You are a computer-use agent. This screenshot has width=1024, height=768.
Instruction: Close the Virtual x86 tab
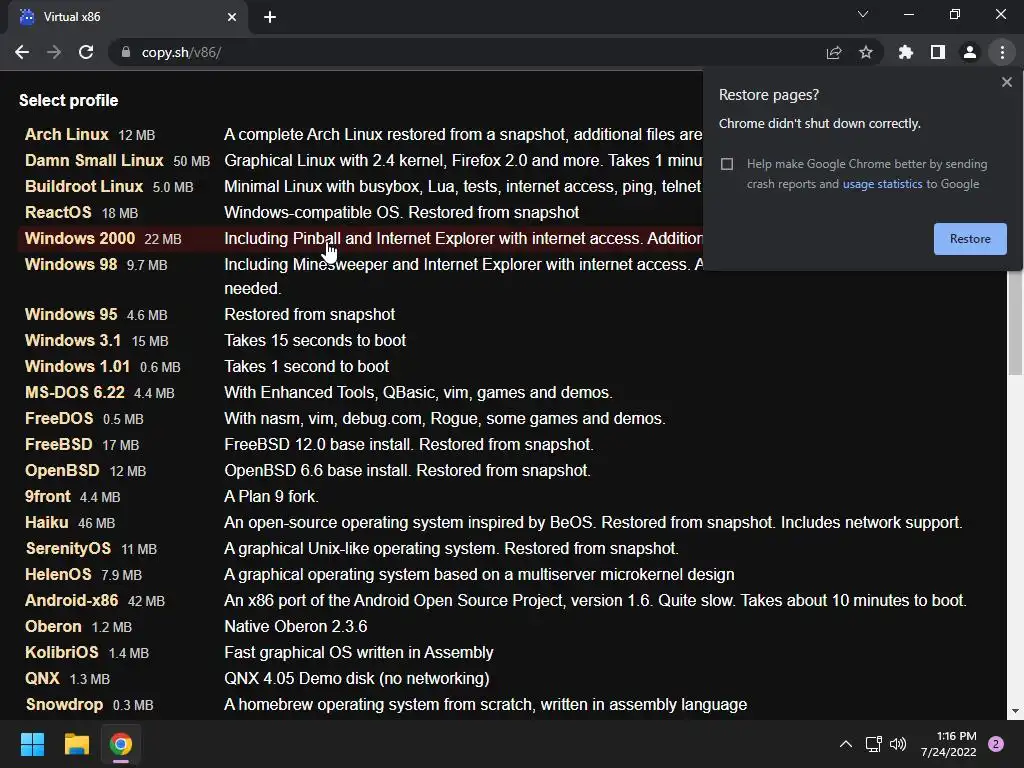pyautogui.click(x=232, y=17)
